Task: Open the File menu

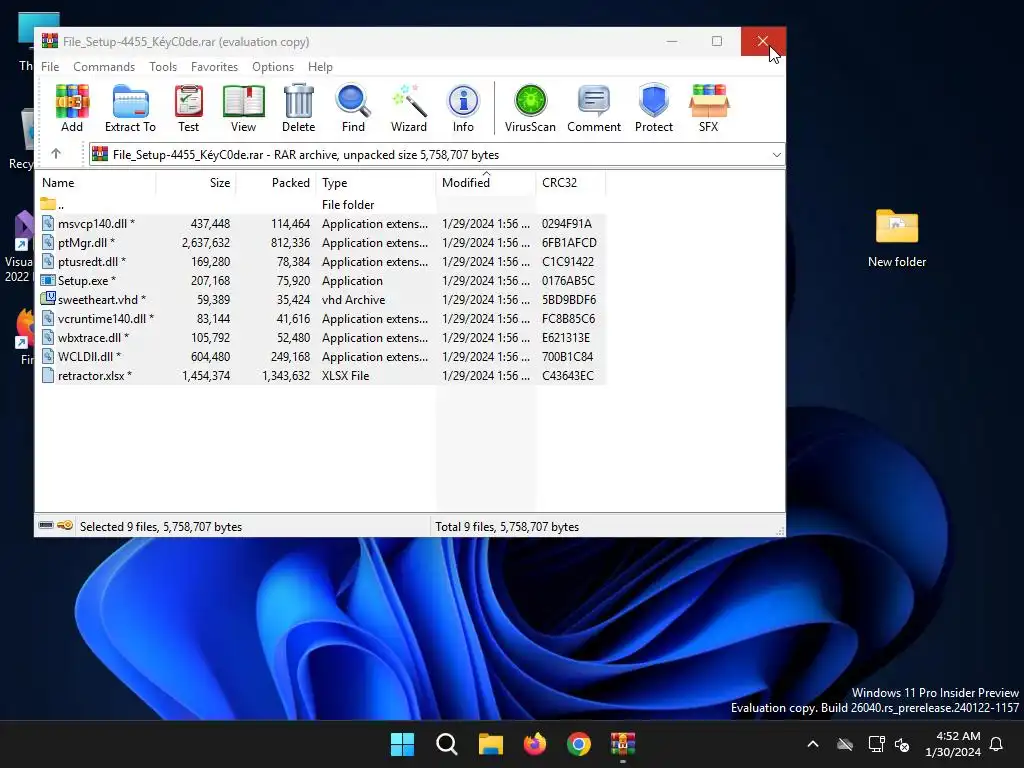Action: point(50,67)
